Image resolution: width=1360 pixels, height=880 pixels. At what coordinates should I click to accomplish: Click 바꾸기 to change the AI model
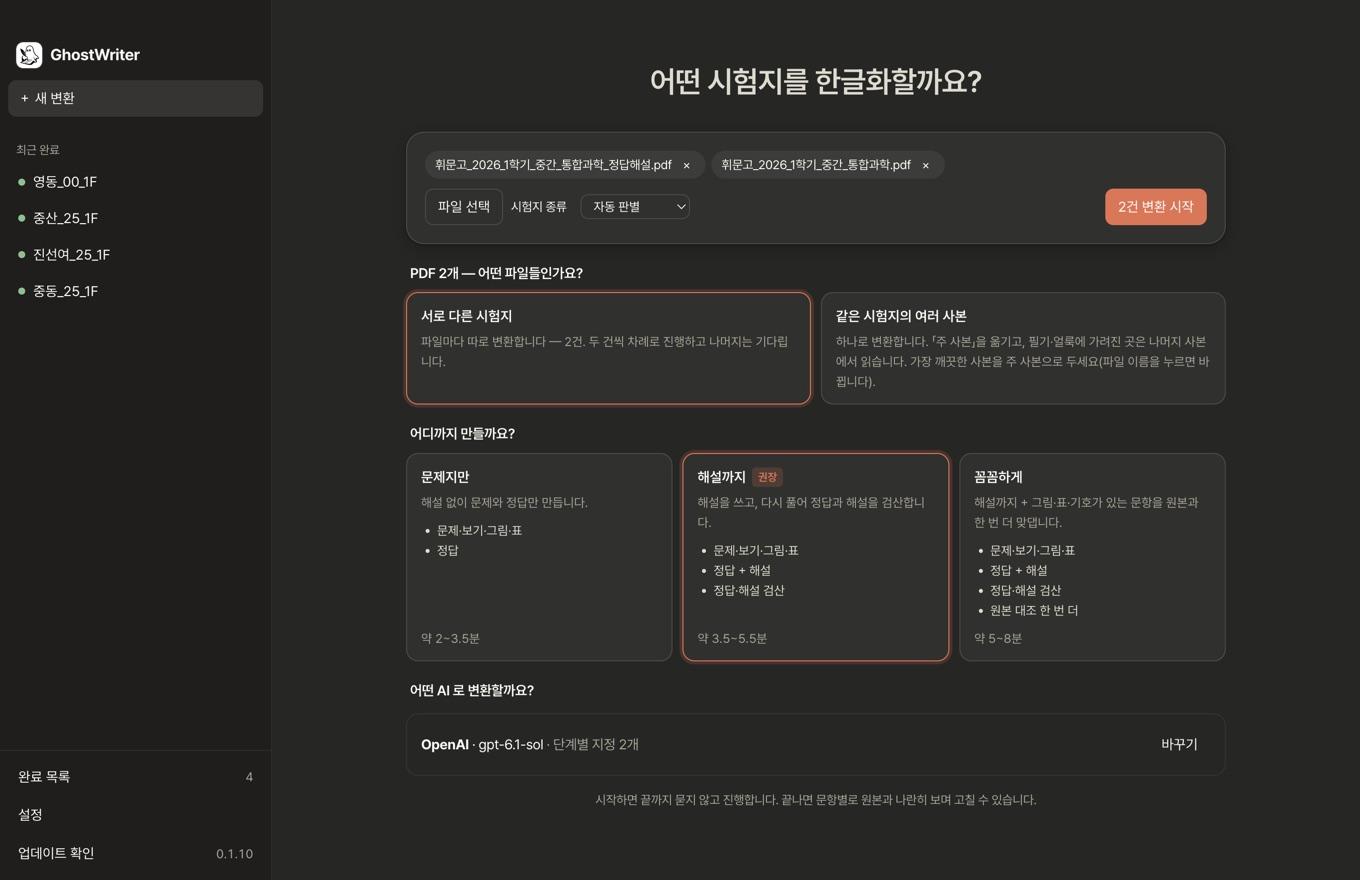(x=1179, y=744)
